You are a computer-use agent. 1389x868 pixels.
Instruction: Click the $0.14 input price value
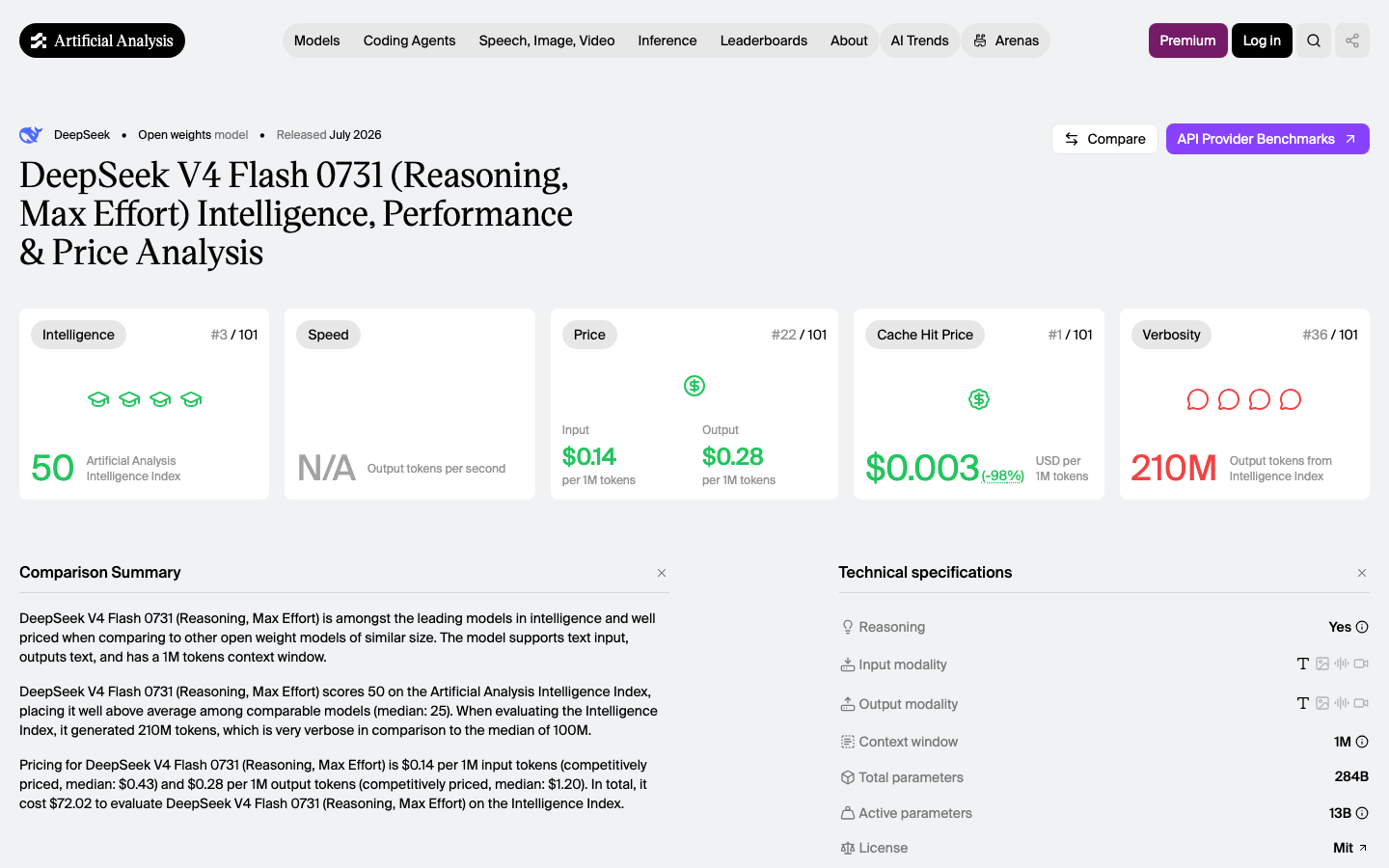click(589, 456)
